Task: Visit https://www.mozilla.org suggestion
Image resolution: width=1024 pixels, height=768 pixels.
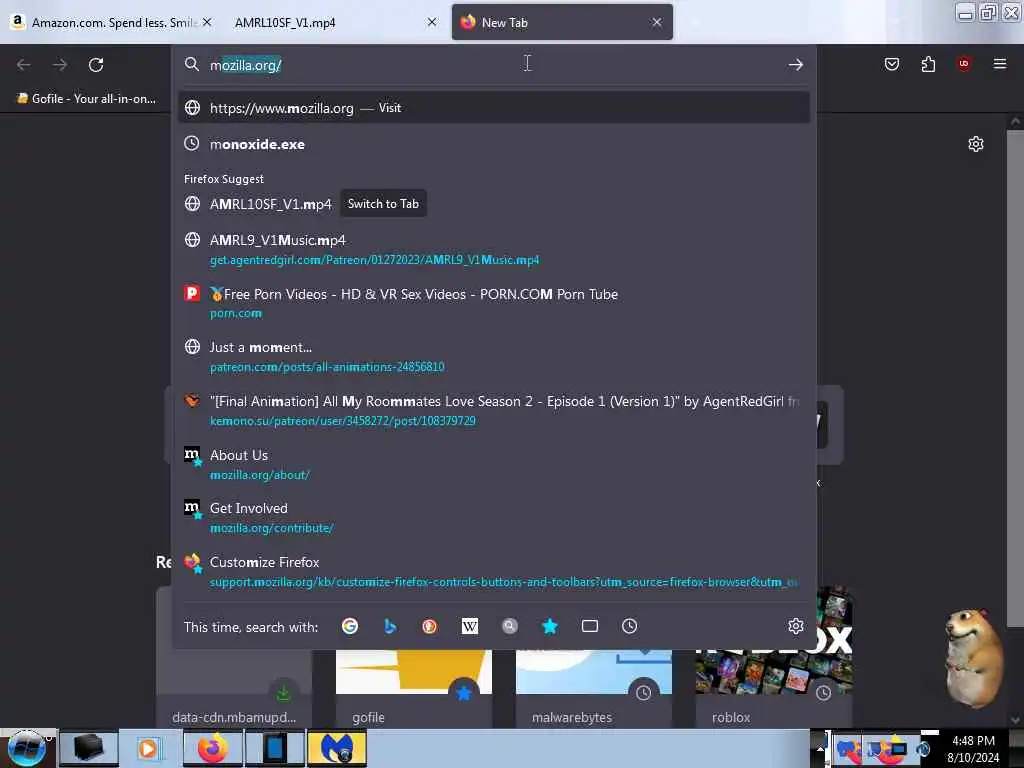Action: (x=494, y=108)
